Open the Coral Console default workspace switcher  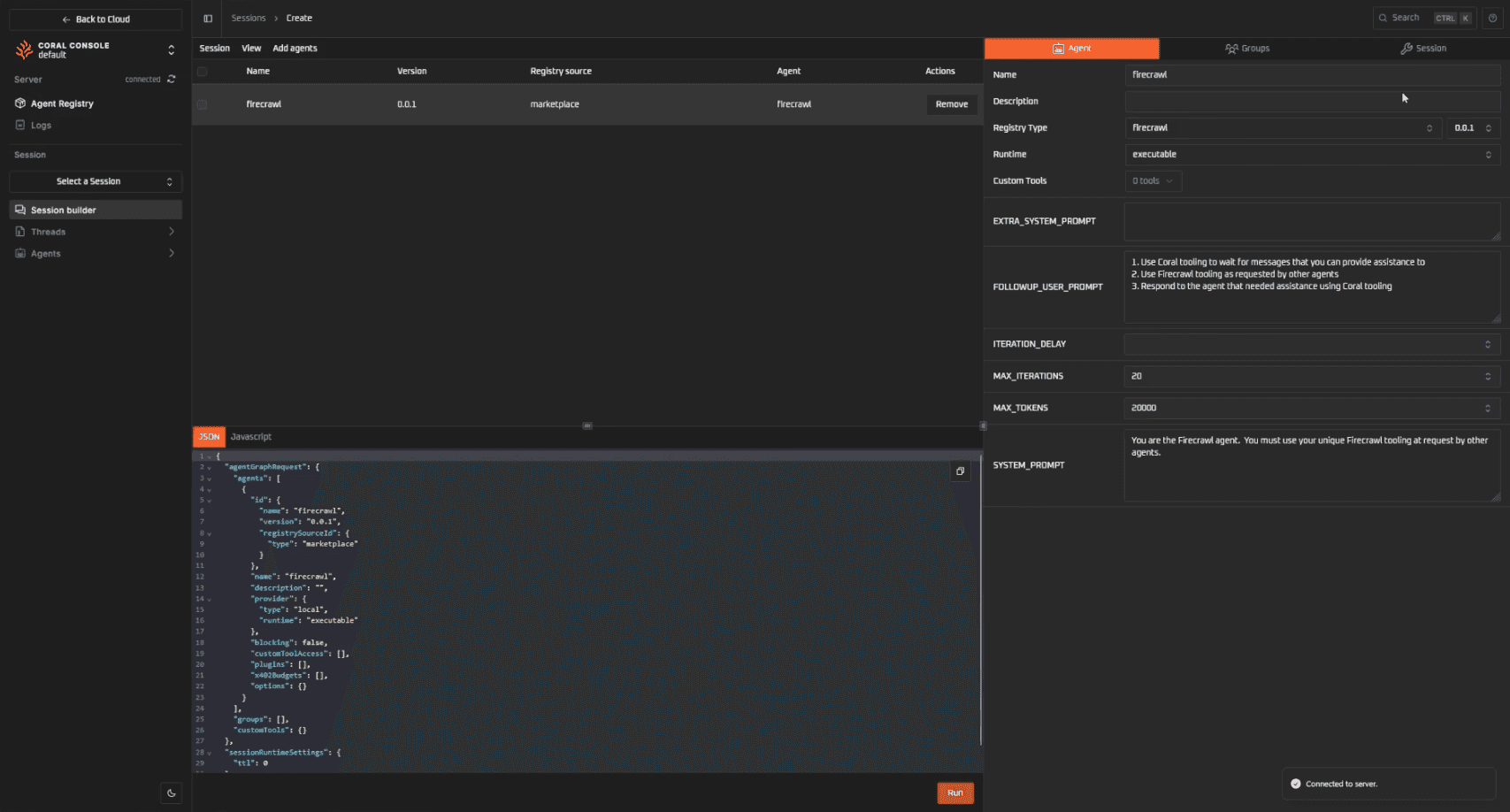click(96, 50)
